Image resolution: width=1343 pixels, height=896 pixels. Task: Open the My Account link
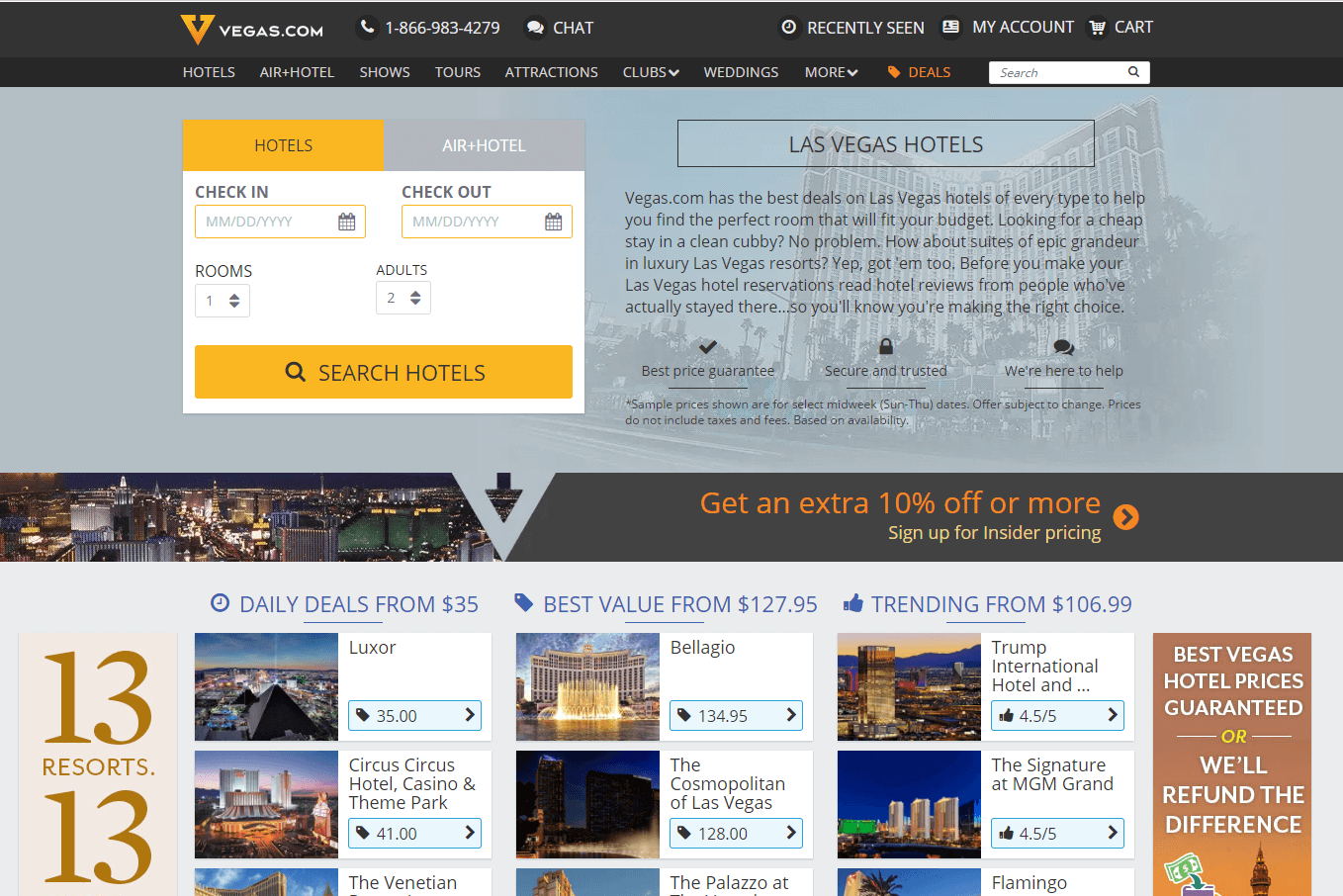pyautogui.click(x=1023, y=27)
